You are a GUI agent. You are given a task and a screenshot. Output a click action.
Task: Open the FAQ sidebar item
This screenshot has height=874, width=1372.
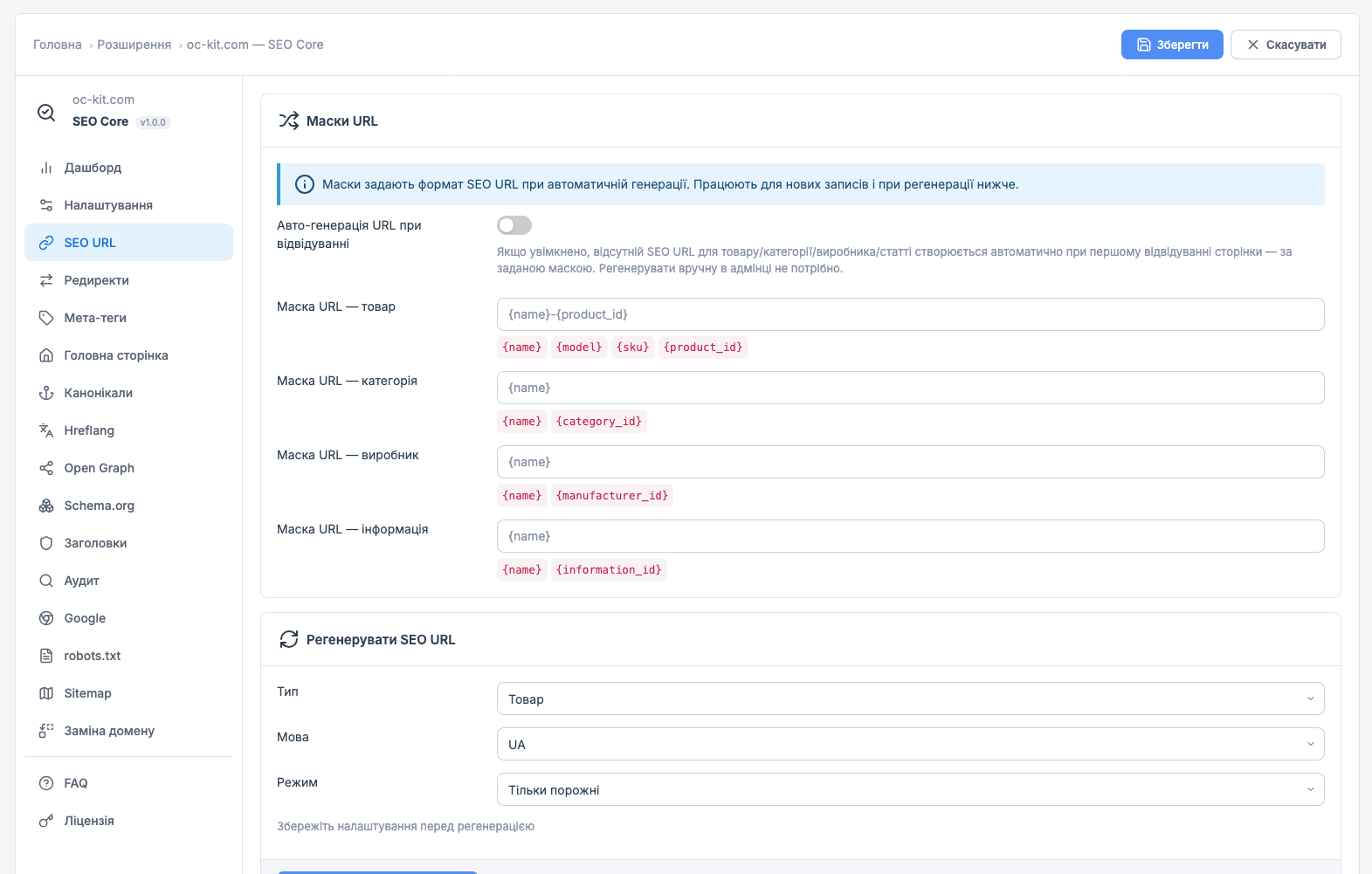pos(129,783)
